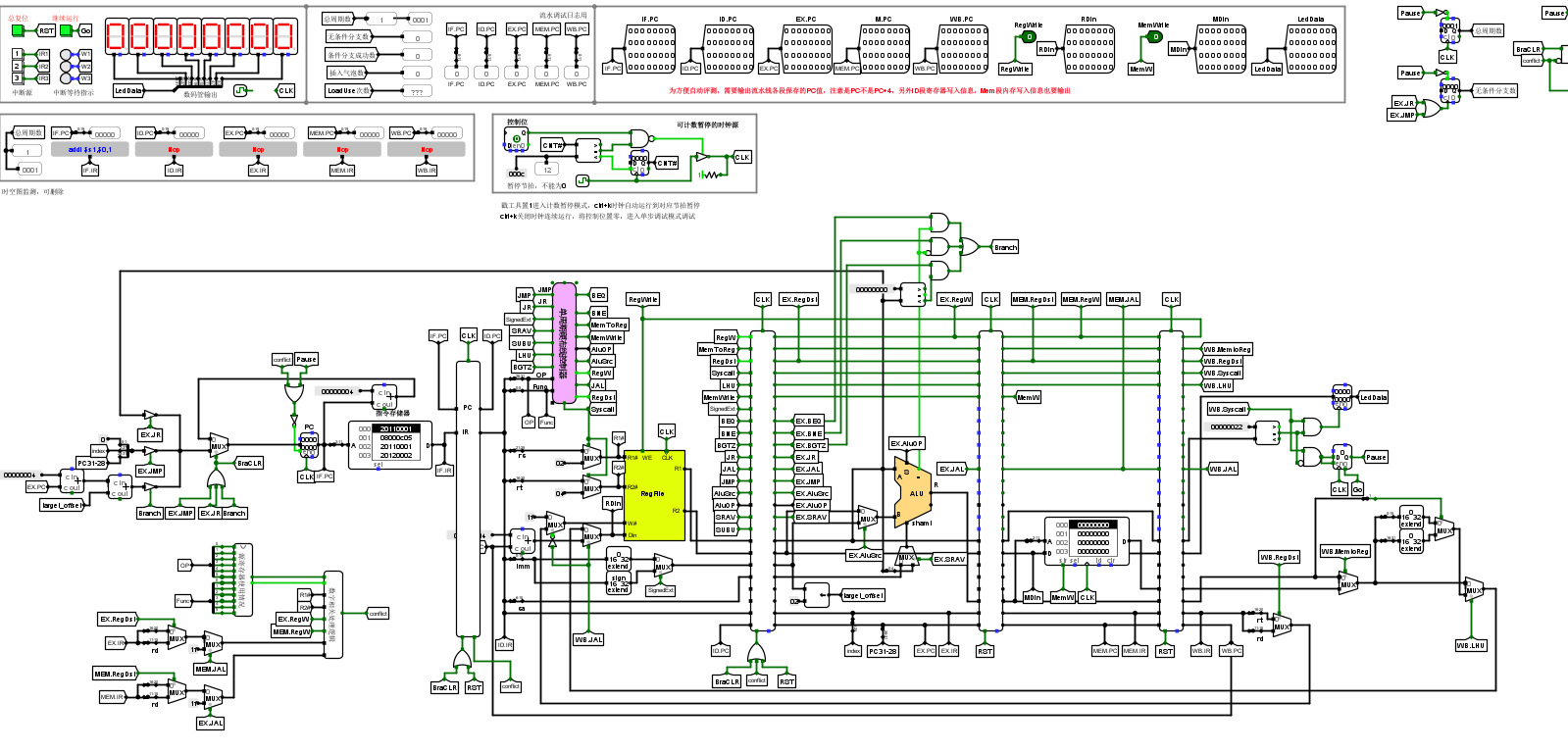Image resolution: width=1568 pixels, height=752 pixels.
Task: Click the '条件分支成功数' counter label
Action: click(352, 55)
